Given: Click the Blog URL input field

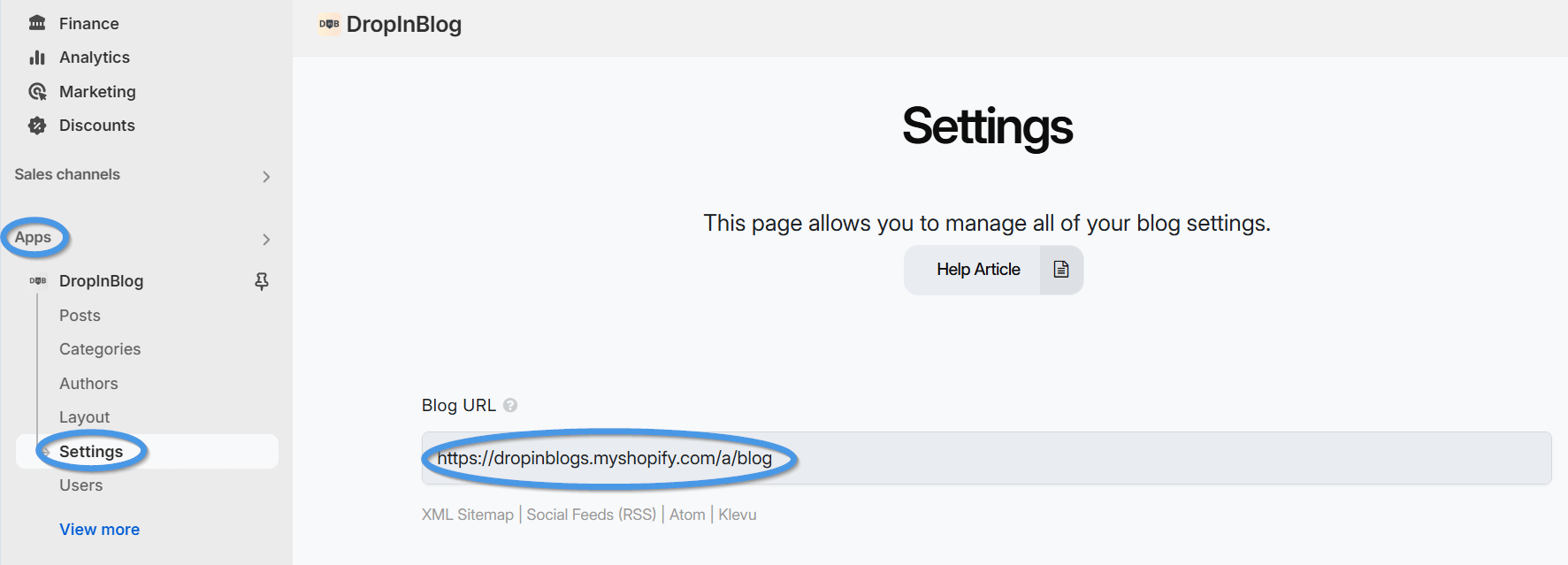Looking at the screenshot, I should coord(986,458).
